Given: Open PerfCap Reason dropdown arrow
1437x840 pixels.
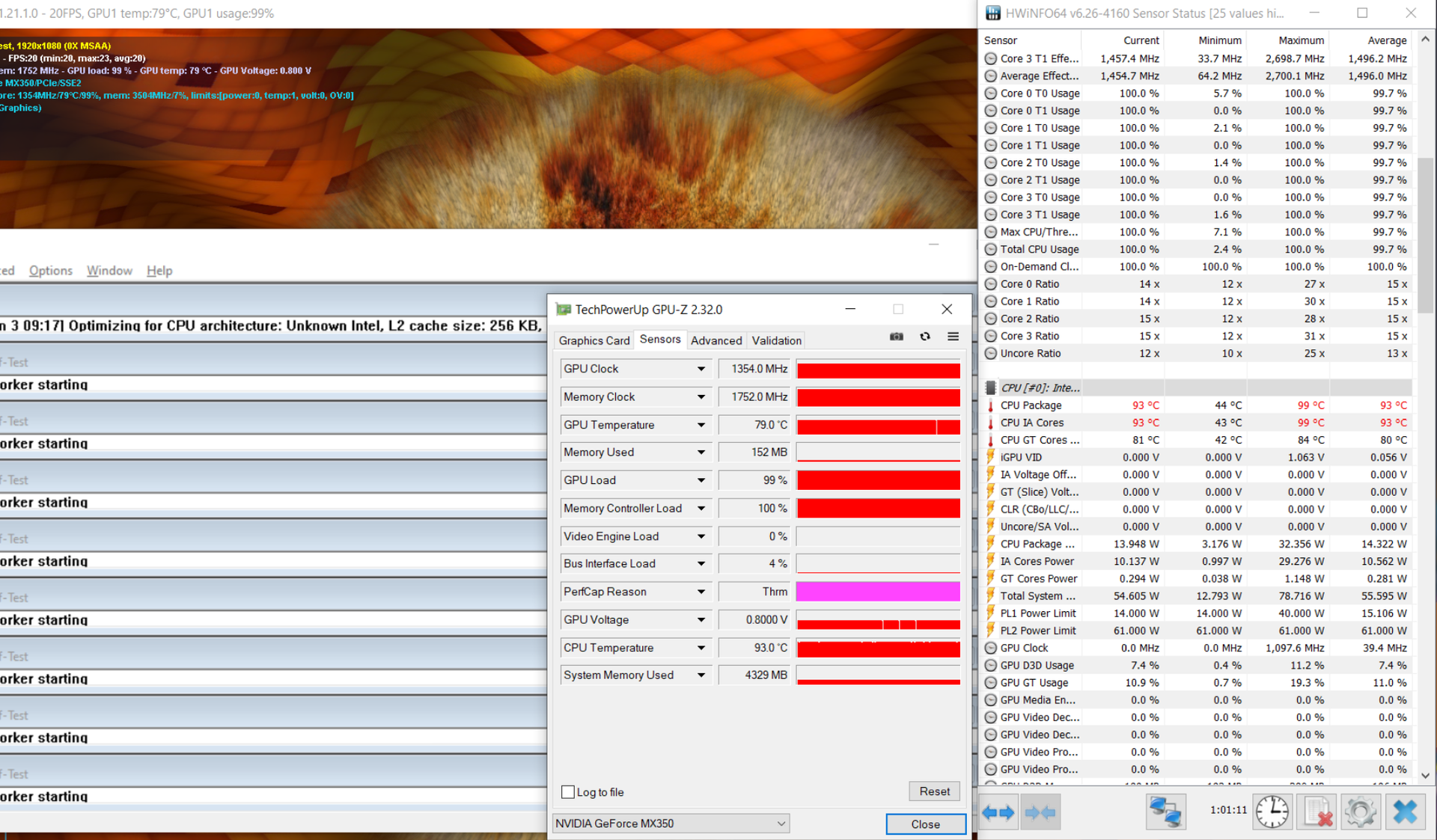Looking at the screenshot, I should pyautogui.click(x=701, y=592).
